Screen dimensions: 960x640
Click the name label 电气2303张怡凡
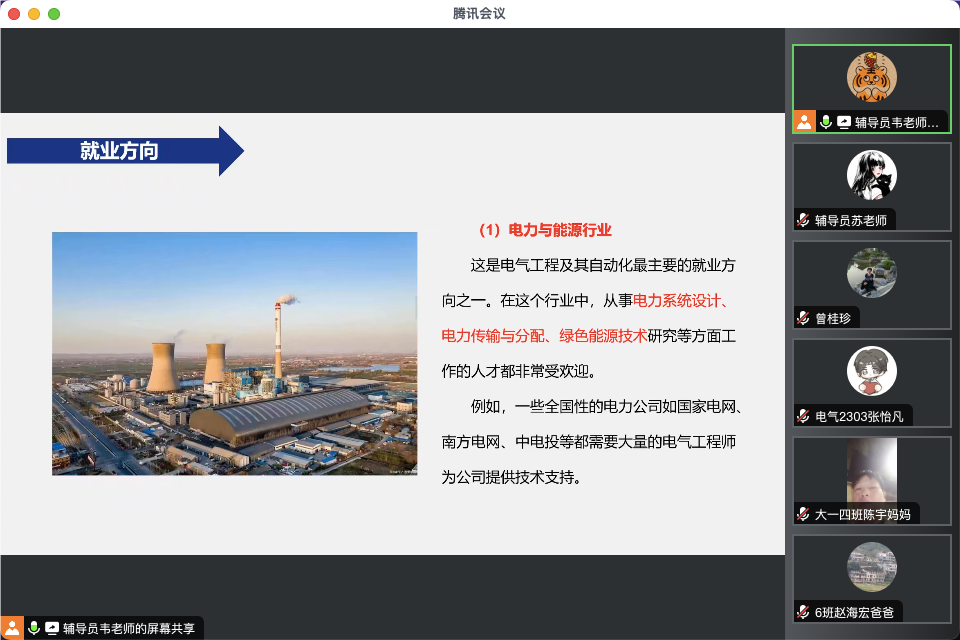[859, 416]
